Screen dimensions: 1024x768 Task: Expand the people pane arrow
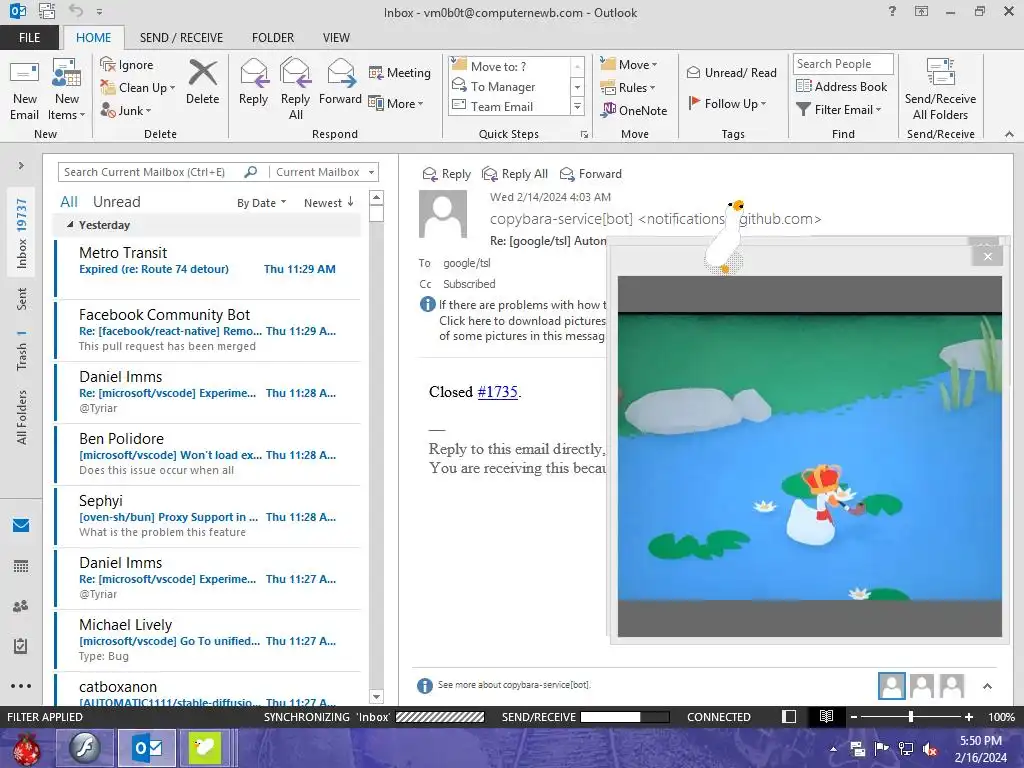click(987, 686)
